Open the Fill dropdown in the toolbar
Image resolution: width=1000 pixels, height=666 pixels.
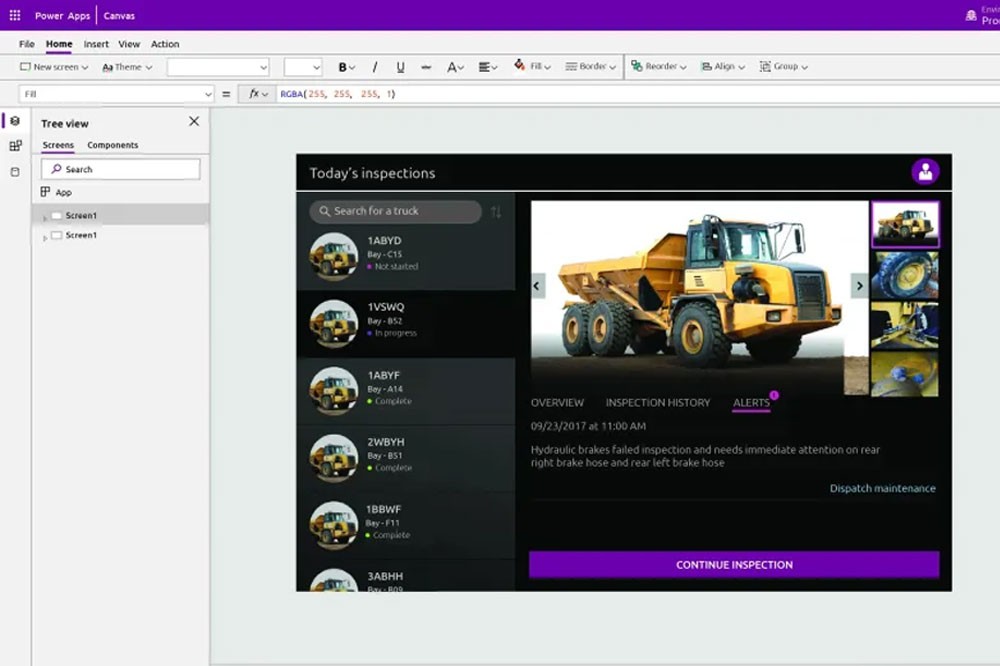(534, 66)
